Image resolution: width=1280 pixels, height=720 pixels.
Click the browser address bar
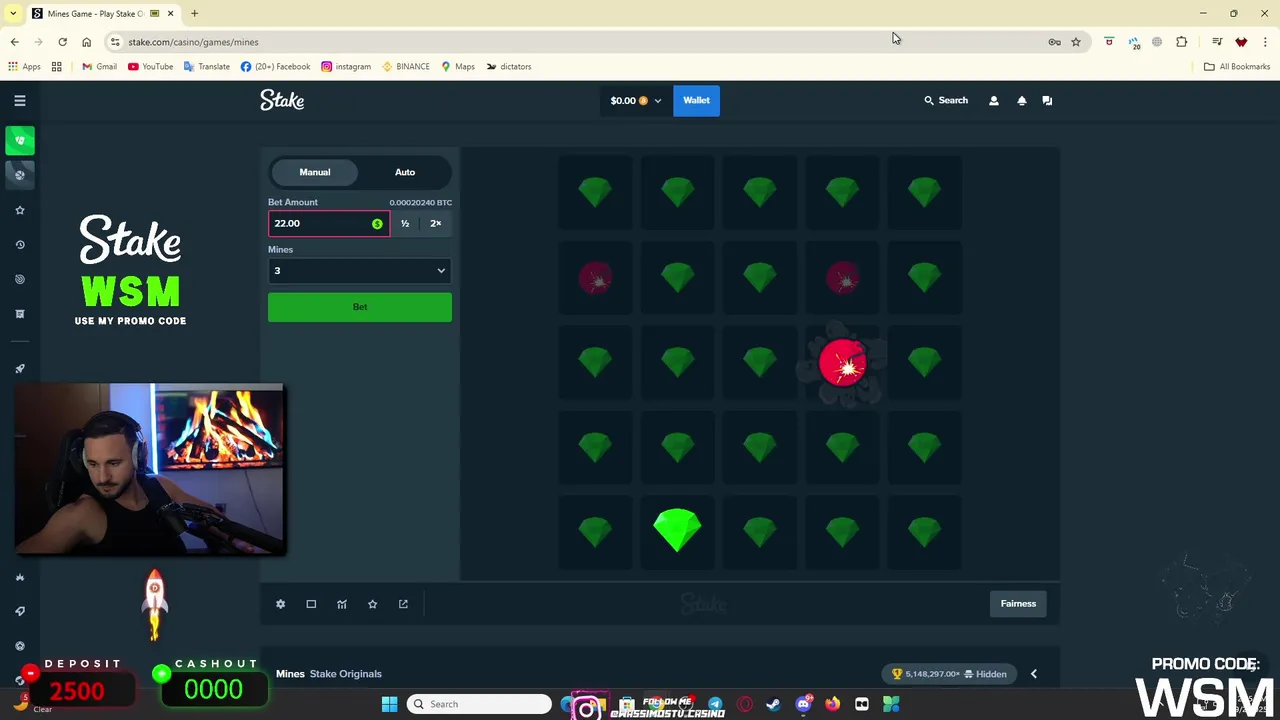pos(580,42)
